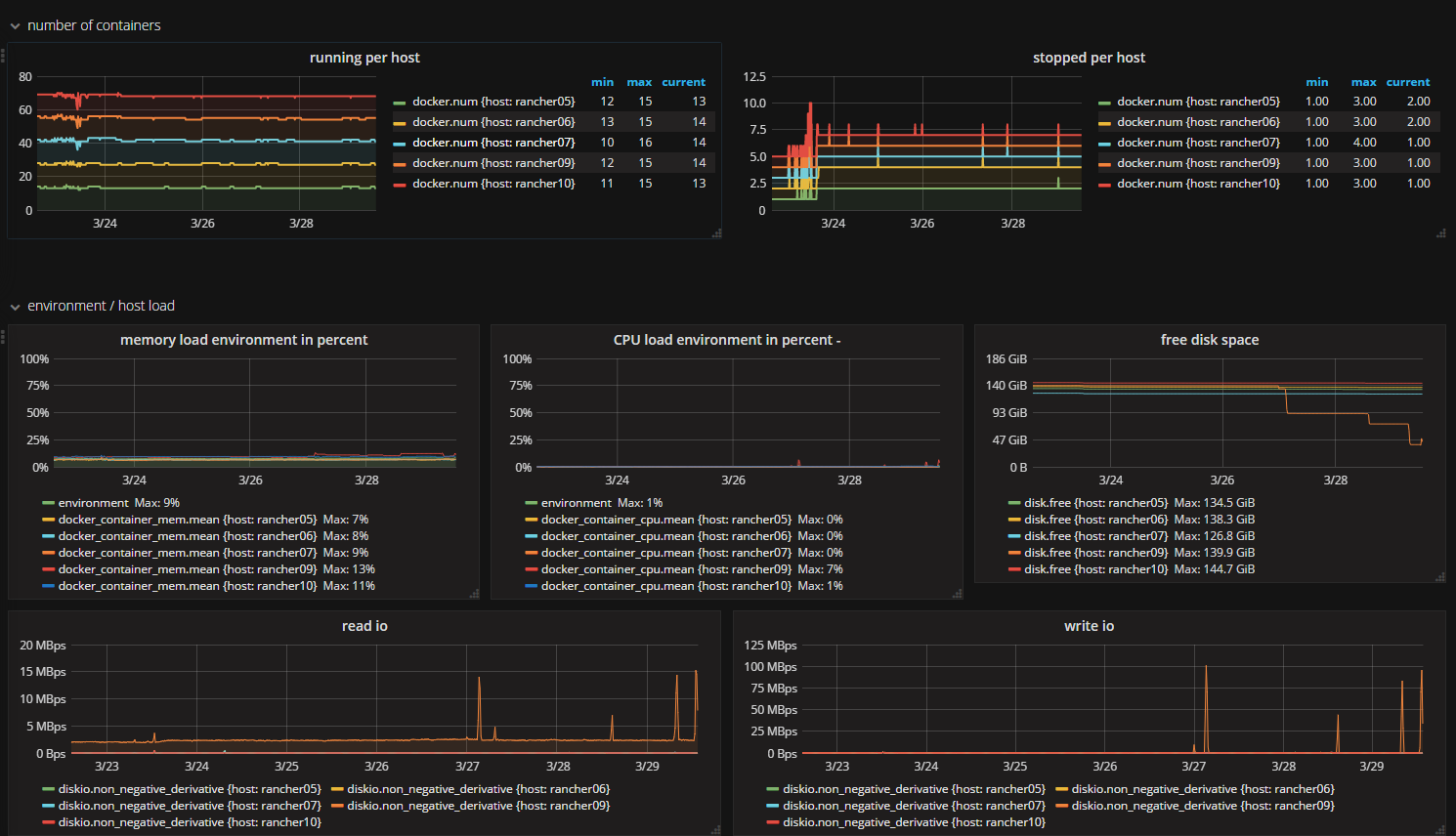Click rancher06 color swatch in write io legend
1456x836 pixels.
1061,789
